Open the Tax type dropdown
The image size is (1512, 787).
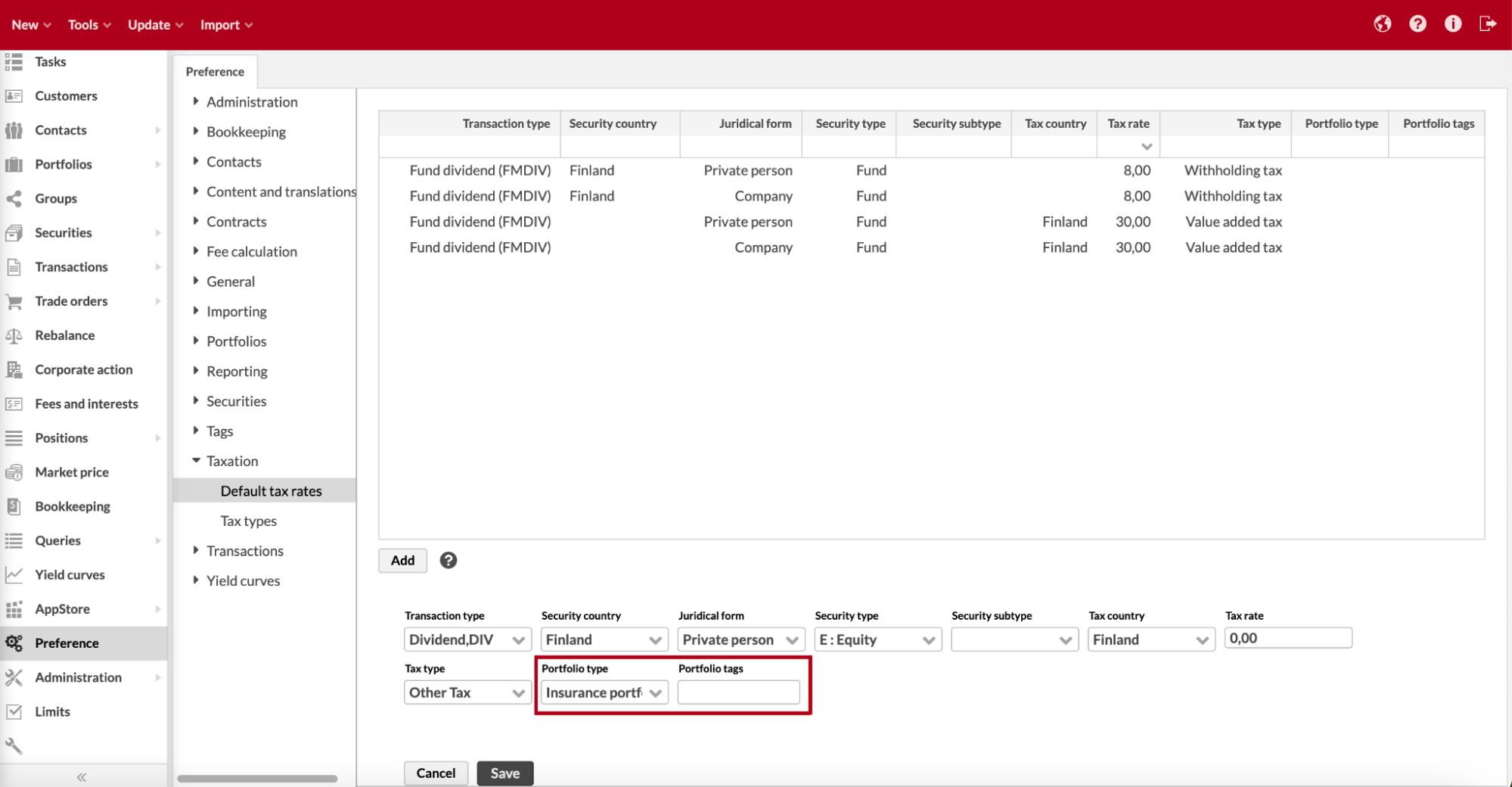[467, 692]
